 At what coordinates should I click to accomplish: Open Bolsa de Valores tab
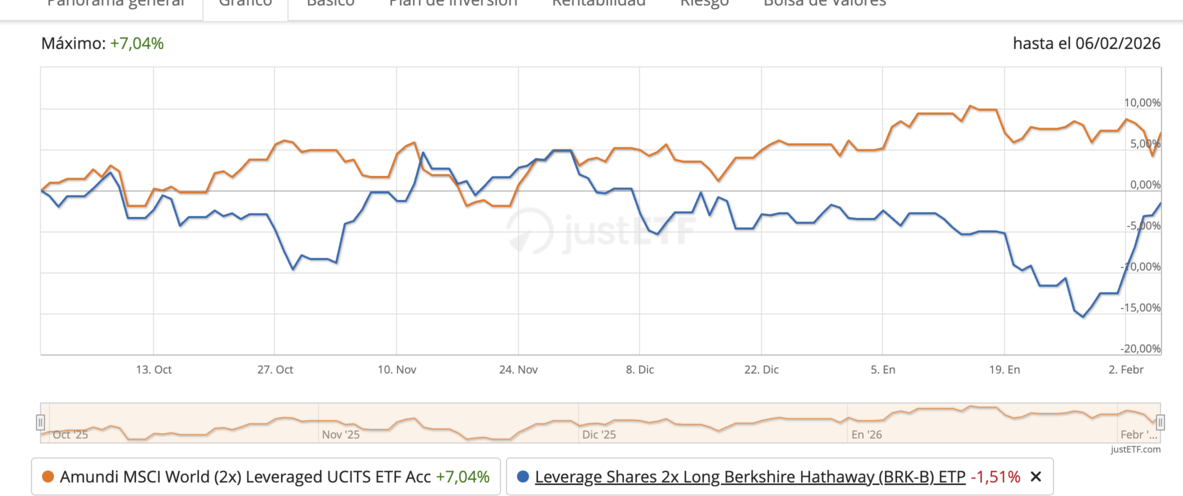coord(824,3)
